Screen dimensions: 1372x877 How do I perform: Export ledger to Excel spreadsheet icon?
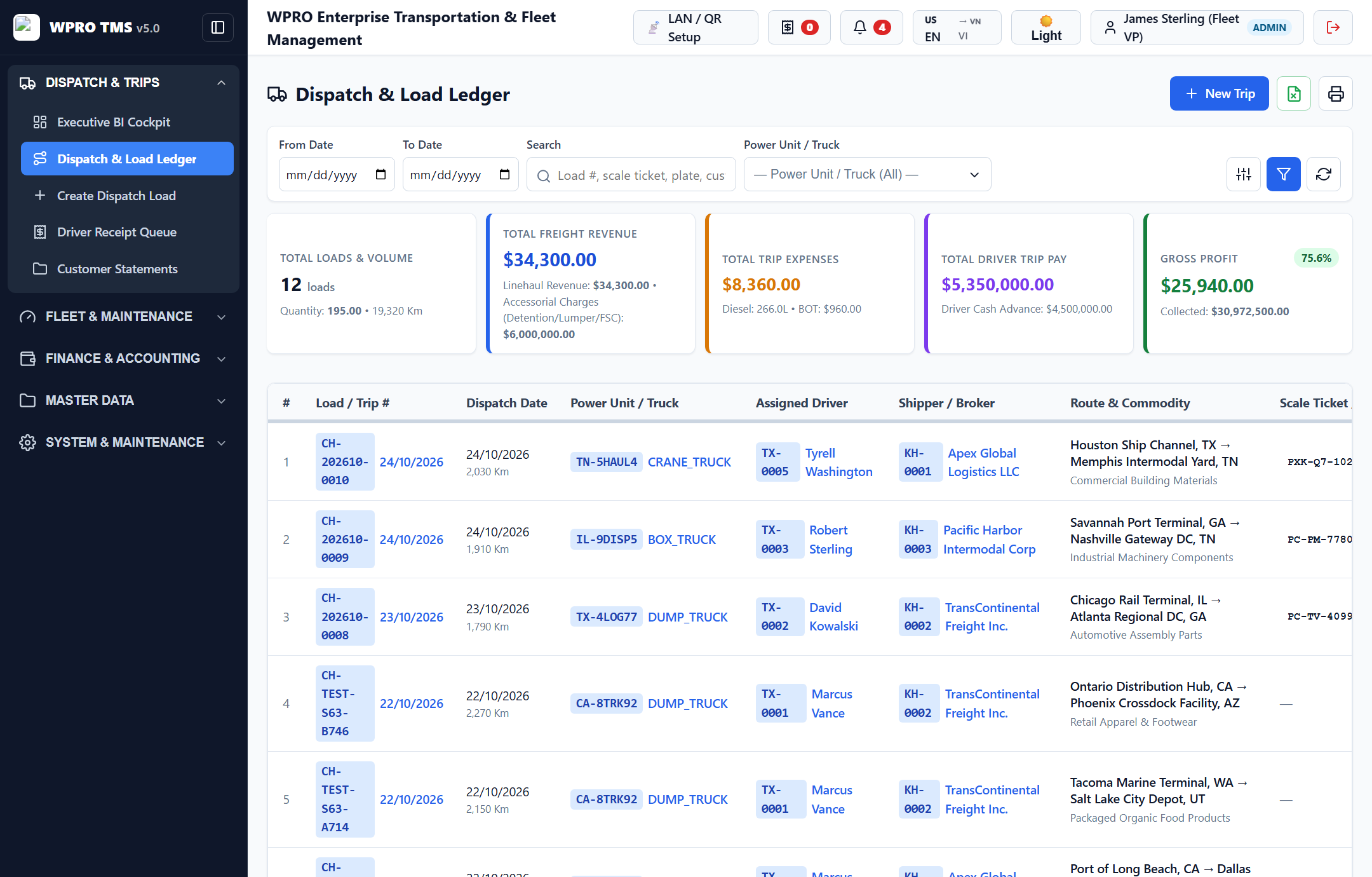[1294, 93]
